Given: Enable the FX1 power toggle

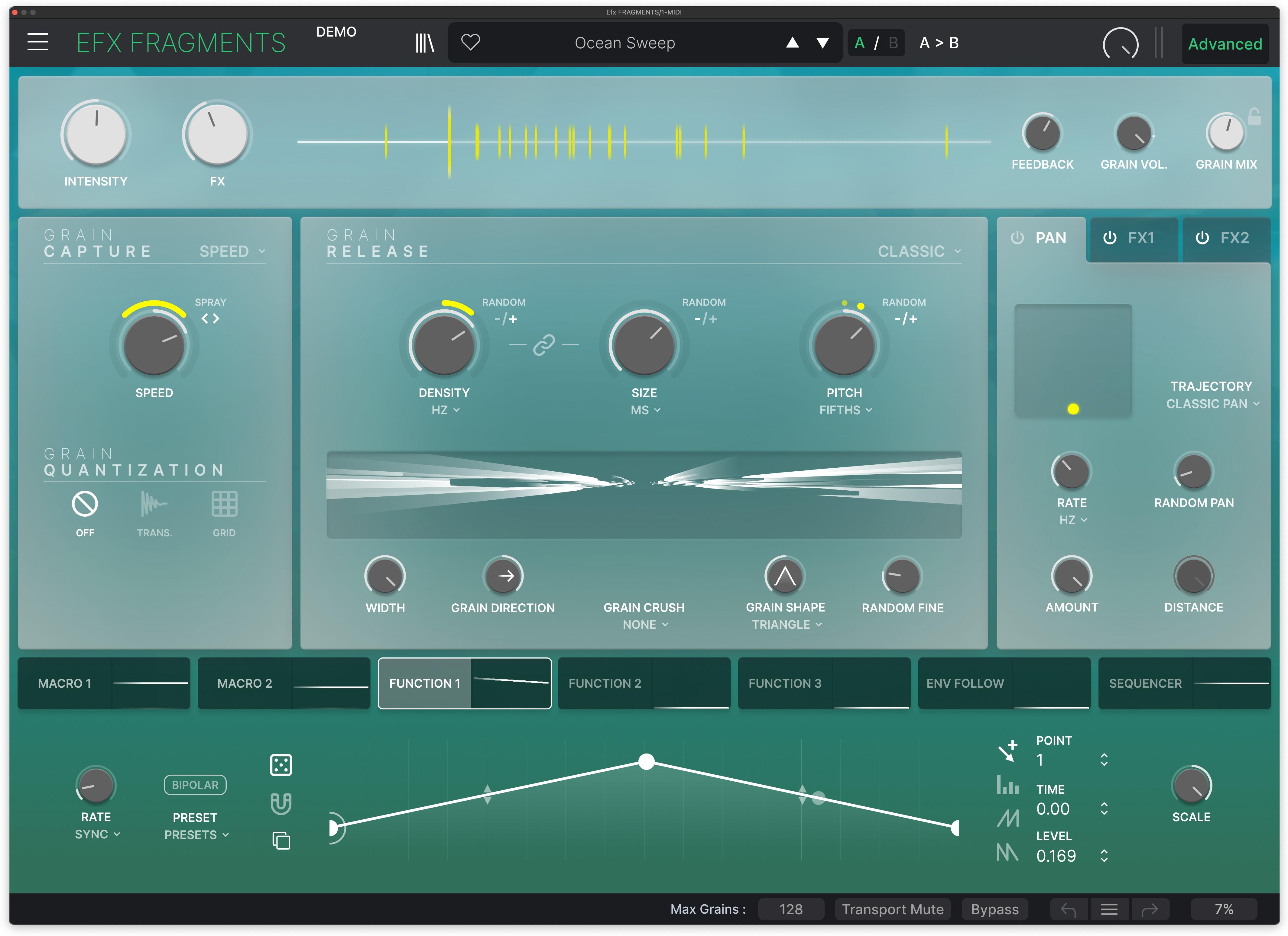Looking at the screenshot, I should pyautogui.click(x=1110, y=238).
